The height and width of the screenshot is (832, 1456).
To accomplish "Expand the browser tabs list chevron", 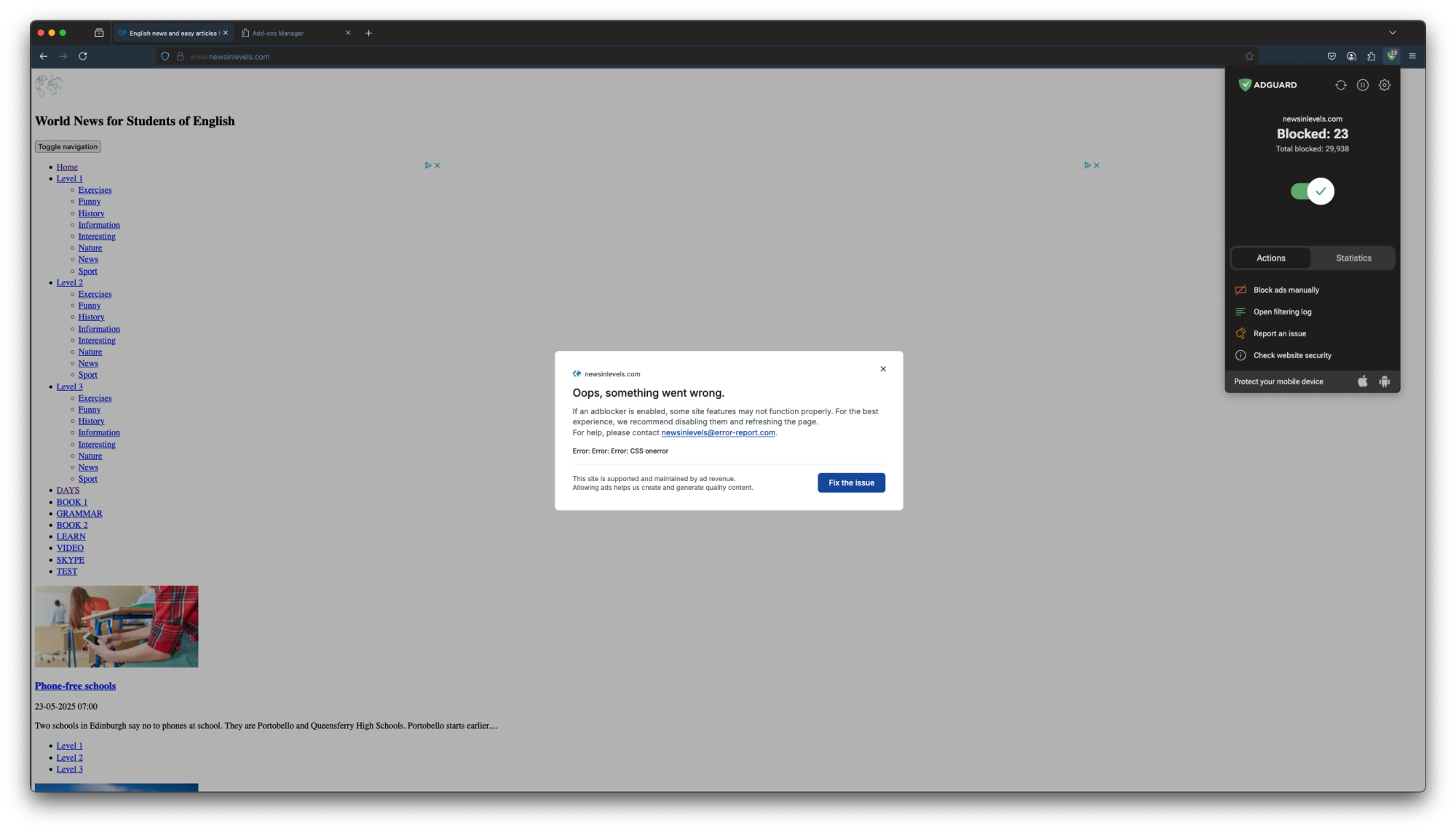I will 1393,33.
